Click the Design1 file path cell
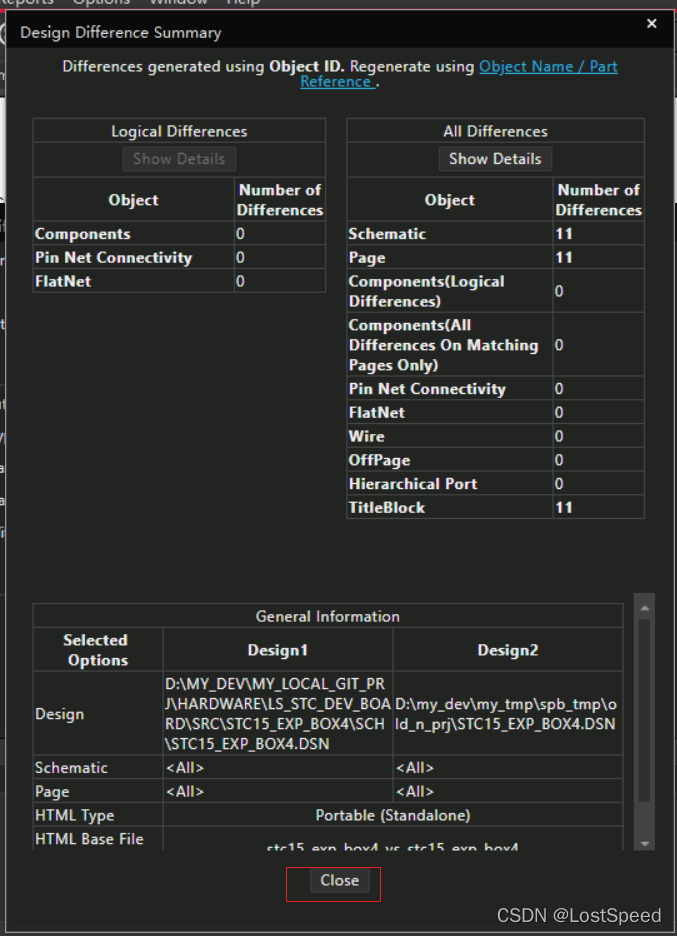The height and width of the screenshot is (936, 677). pyautogui.click(x=277, y=714)
